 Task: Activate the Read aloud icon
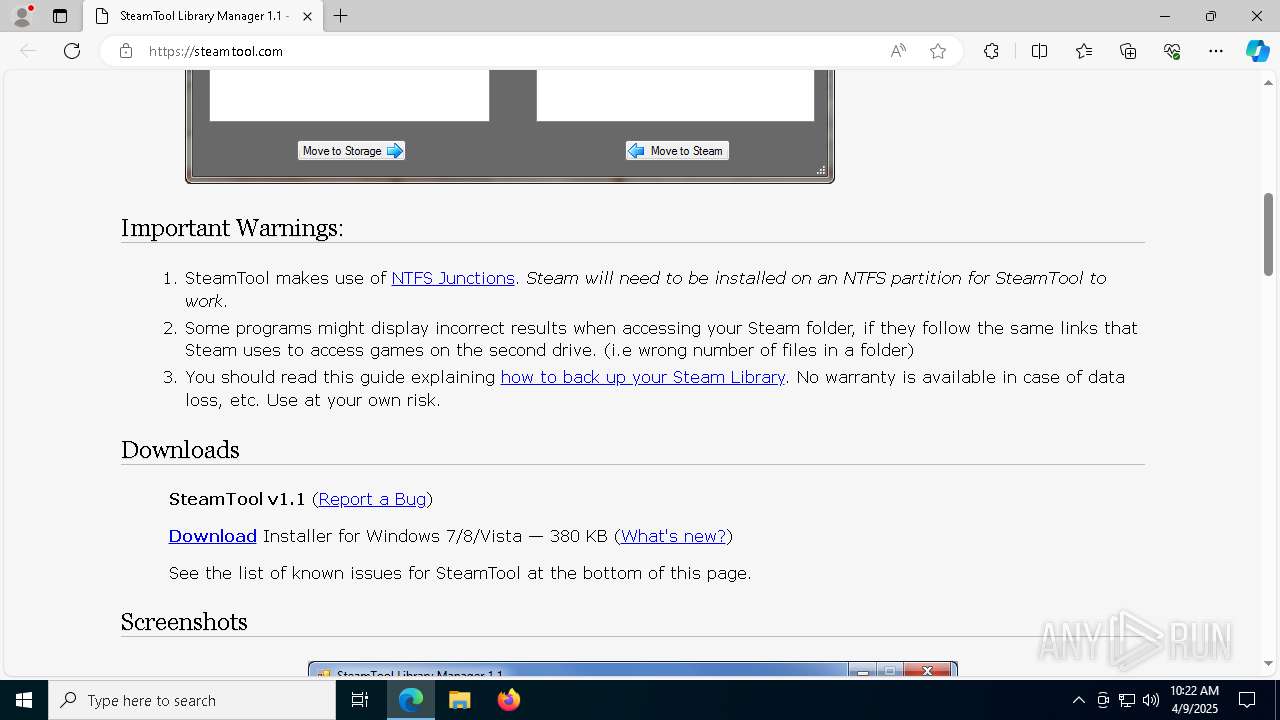pos(898,51)
